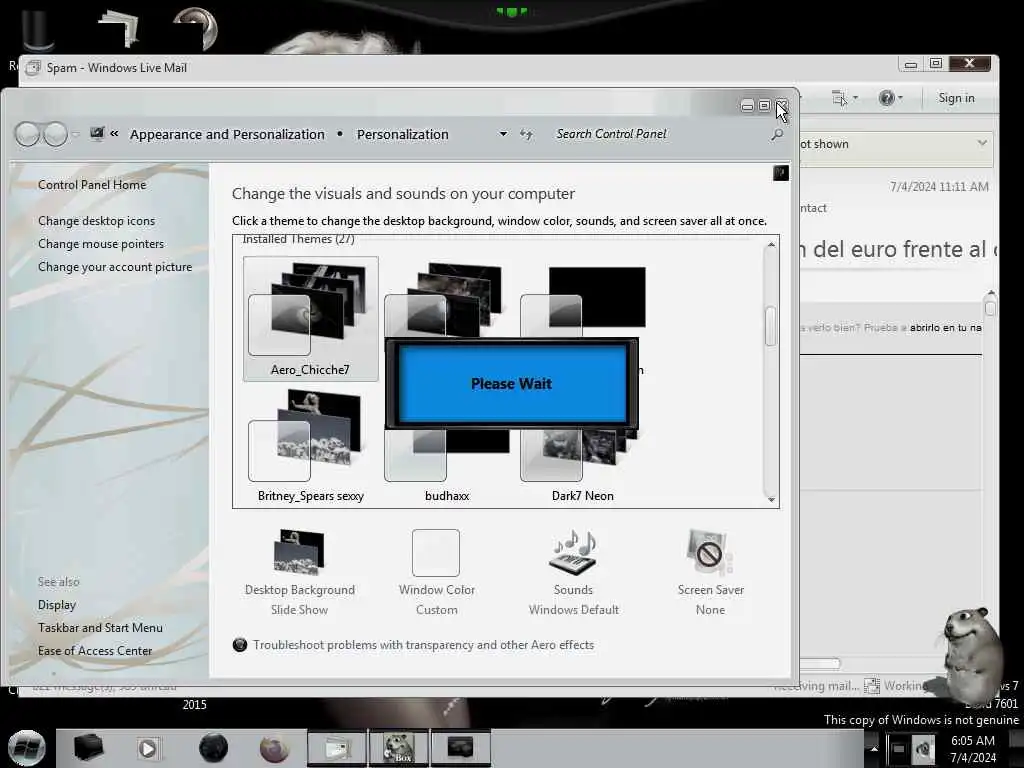
Task: Click the theme list scrollbar thumb
Action: click(771, 325)
